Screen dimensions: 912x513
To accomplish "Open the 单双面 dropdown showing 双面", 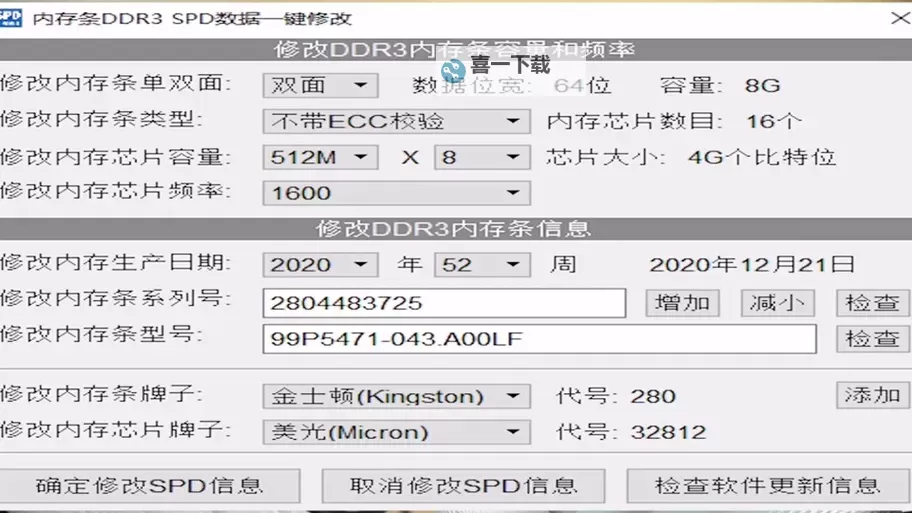I will [320, 86].
